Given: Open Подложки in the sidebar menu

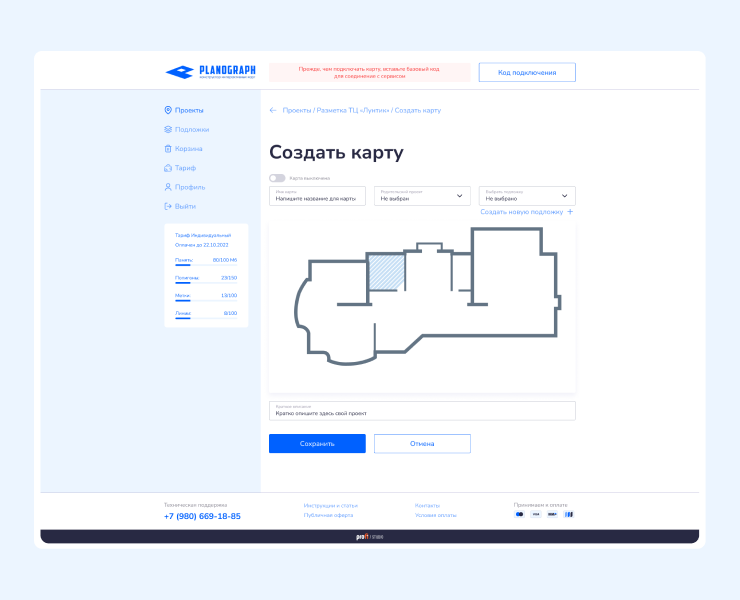Looking at the screenshot, I should click(192, 129).
